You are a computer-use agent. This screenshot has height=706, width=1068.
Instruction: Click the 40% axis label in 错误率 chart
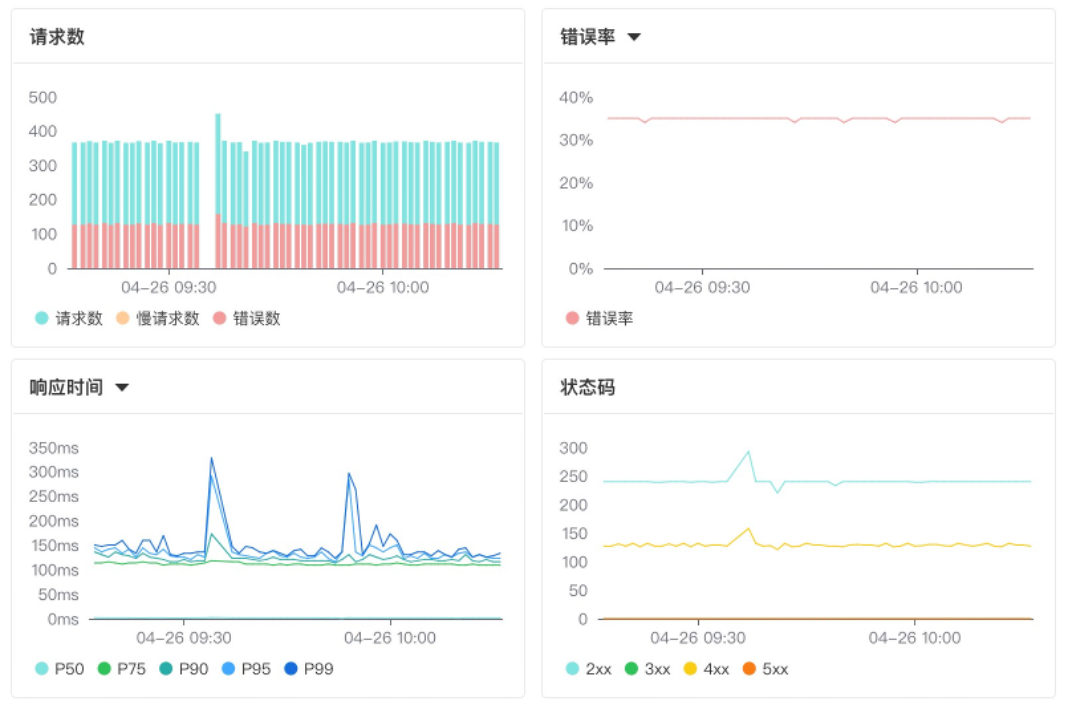(576, 97)
